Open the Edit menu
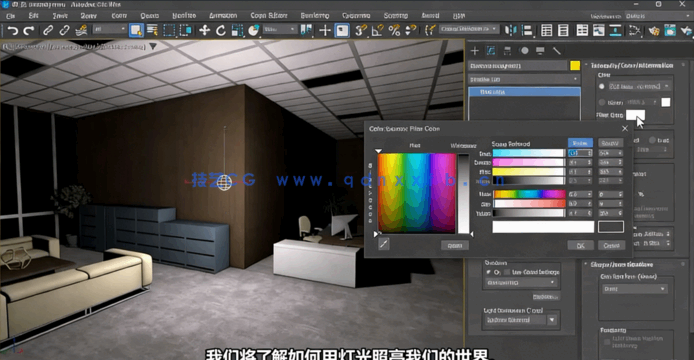 34,15
